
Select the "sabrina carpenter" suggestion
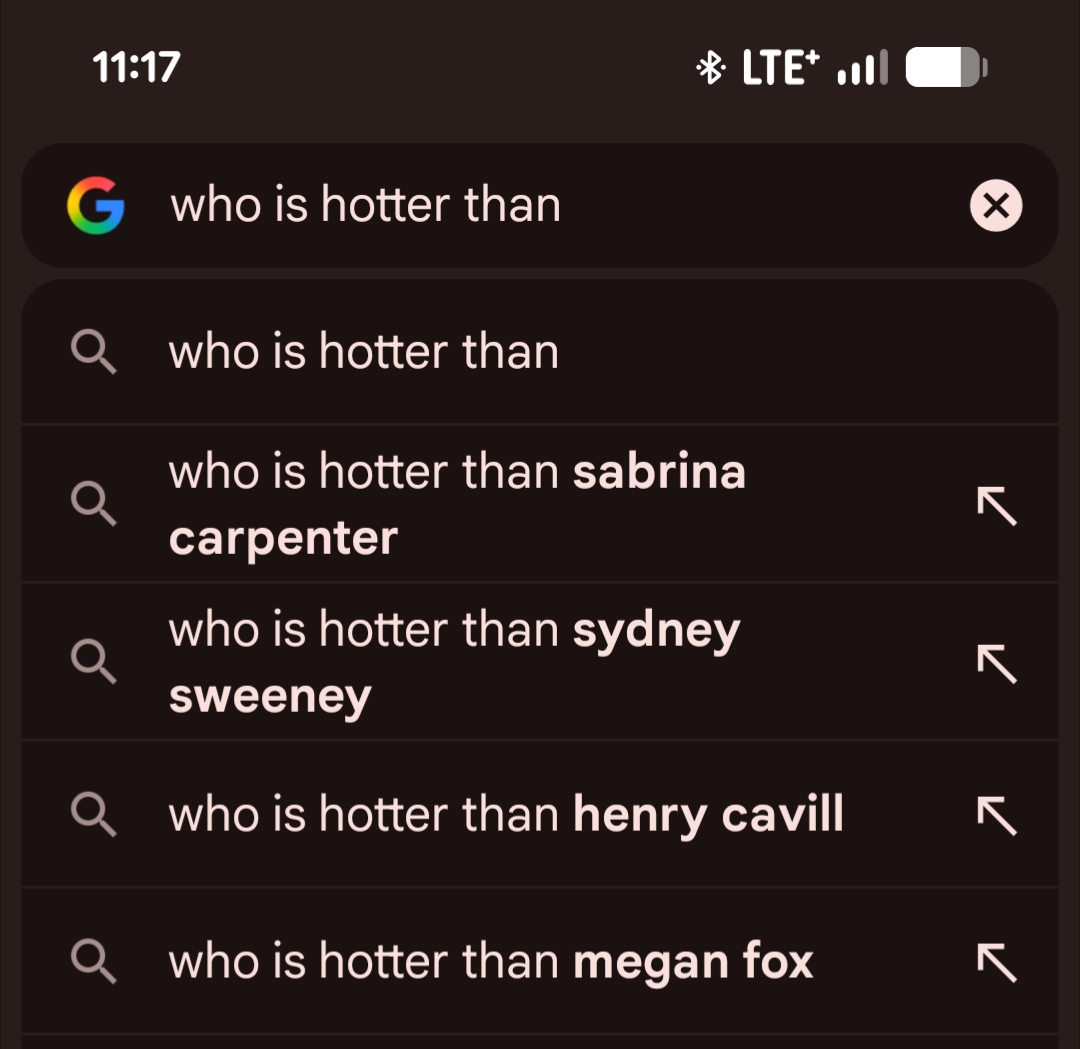[457, 504]
